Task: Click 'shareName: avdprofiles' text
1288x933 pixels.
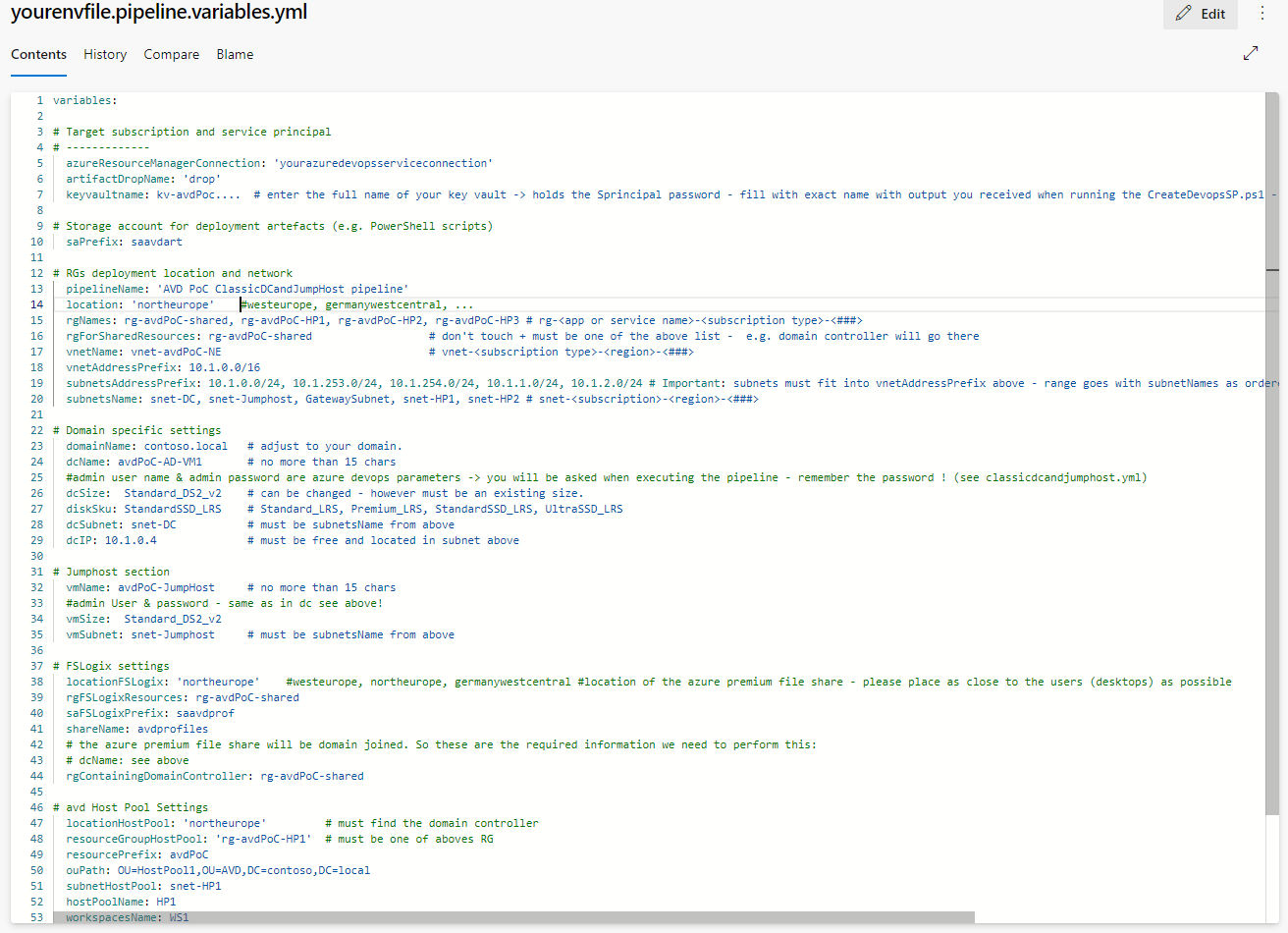Action: click(137, 729)
